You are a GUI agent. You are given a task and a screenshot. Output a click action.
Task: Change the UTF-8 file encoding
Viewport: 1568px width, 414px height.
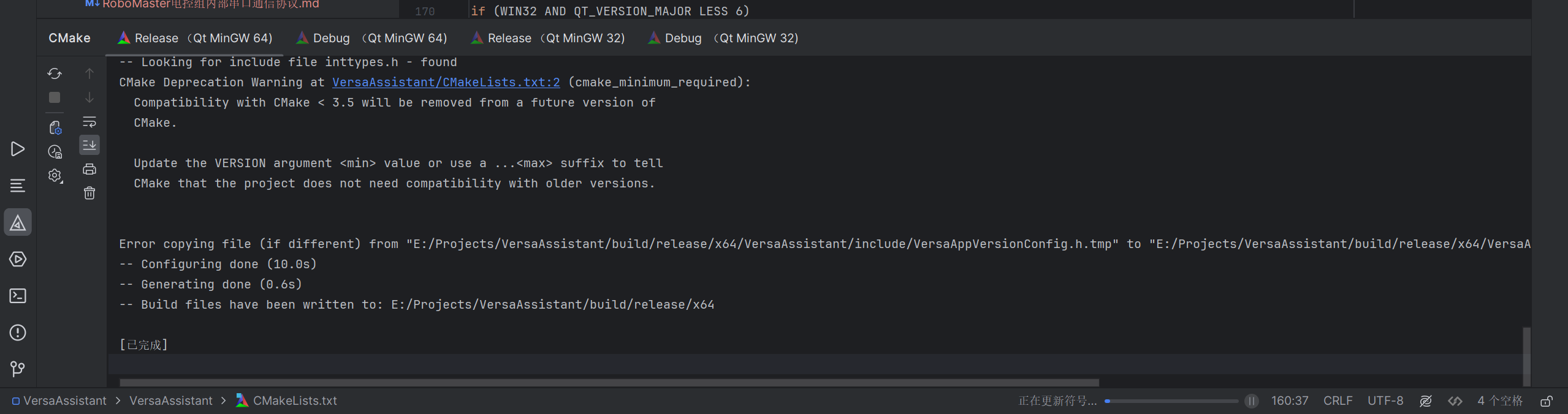point(1385,401)
